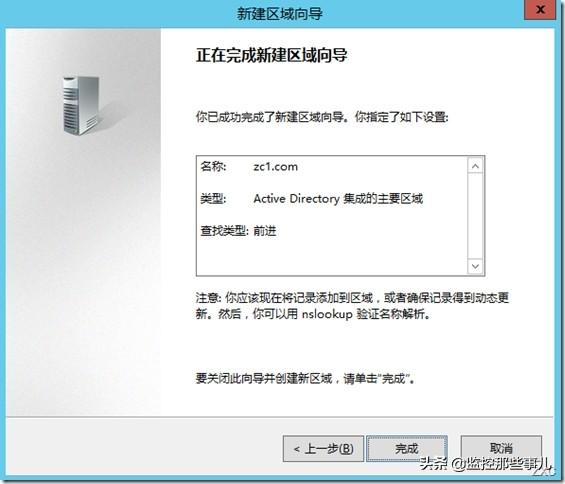Click the 新建区域向导 title bar text
Screen dimensions: 565x484
point(279,14)
